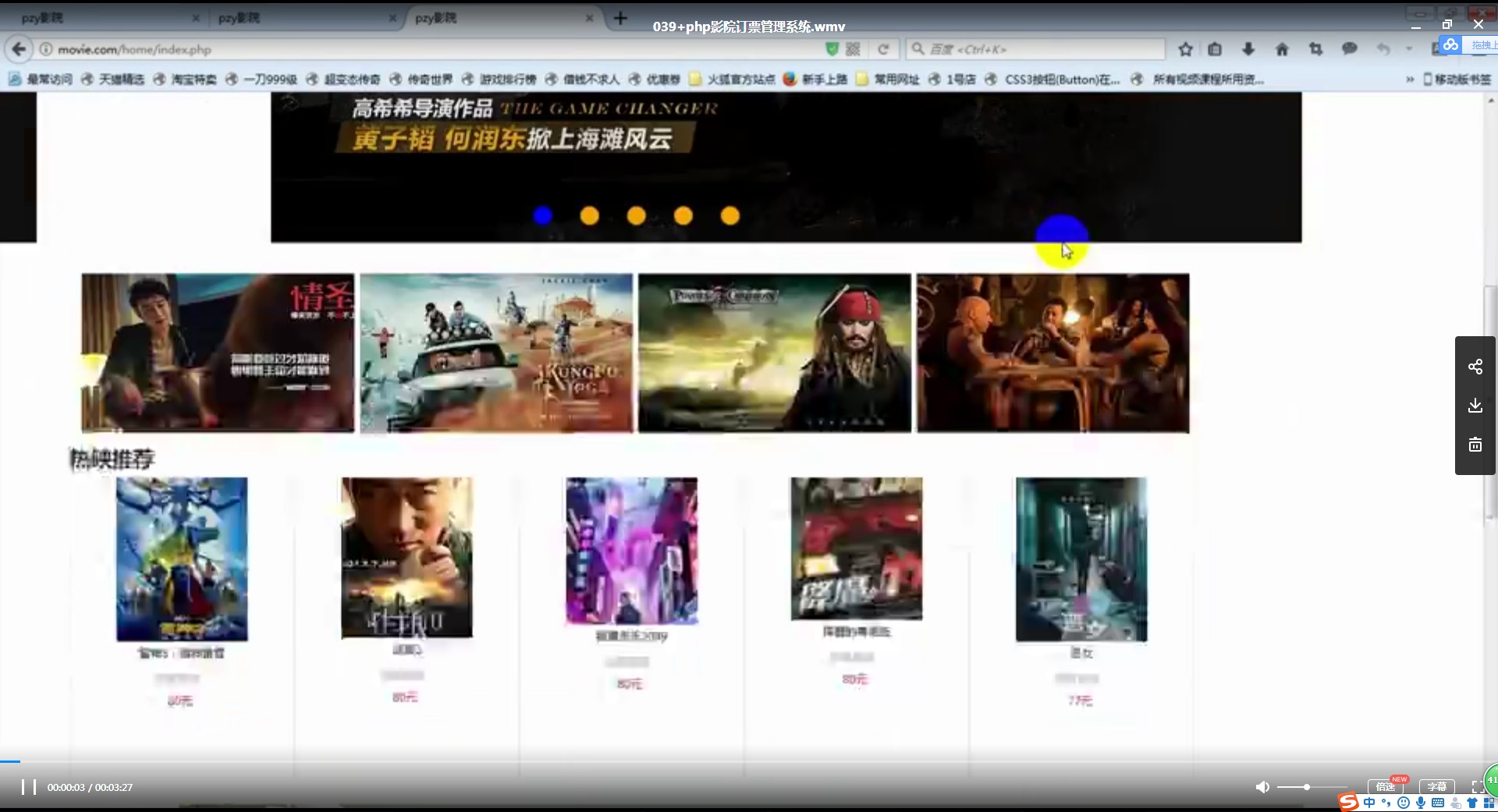The height and width of the screenshot is (812, 1498).
Task: Open the QR code icon in address bar
Action: pyautogui.click(x=853, y=49)
